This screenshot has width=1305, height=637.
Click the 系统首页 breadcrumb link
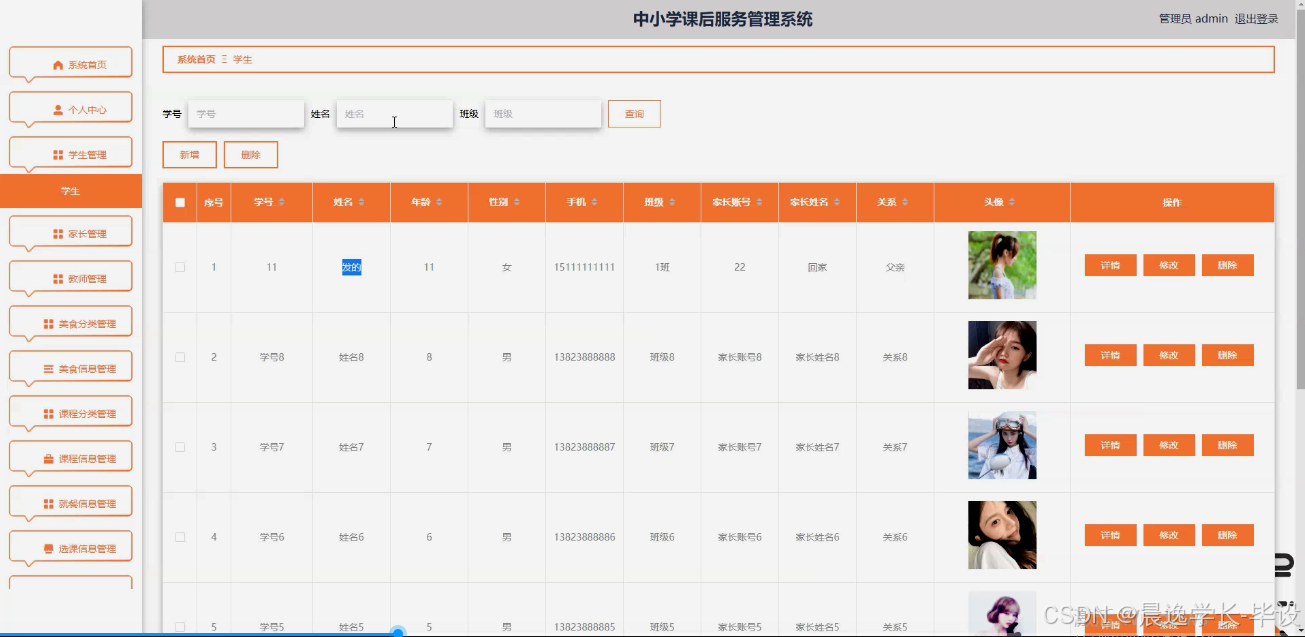[x=196, y=59]
